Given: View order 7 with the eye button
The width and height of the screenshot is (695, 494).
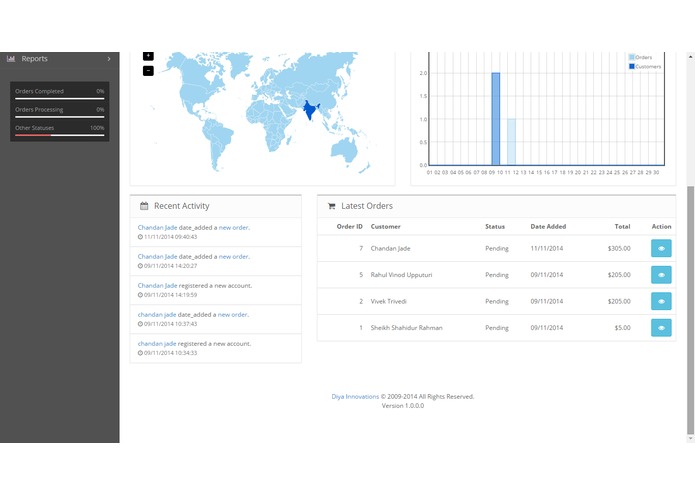Looking at the screenshot, I should click(661, 248).
